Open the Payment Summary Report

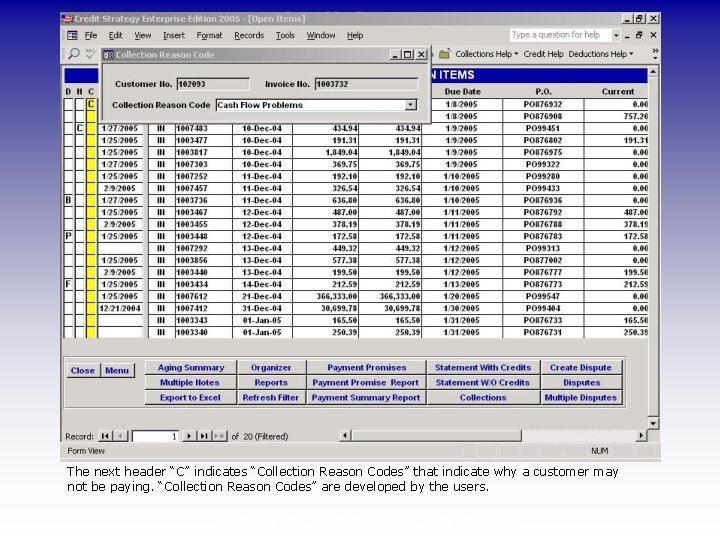coord(366,398)
